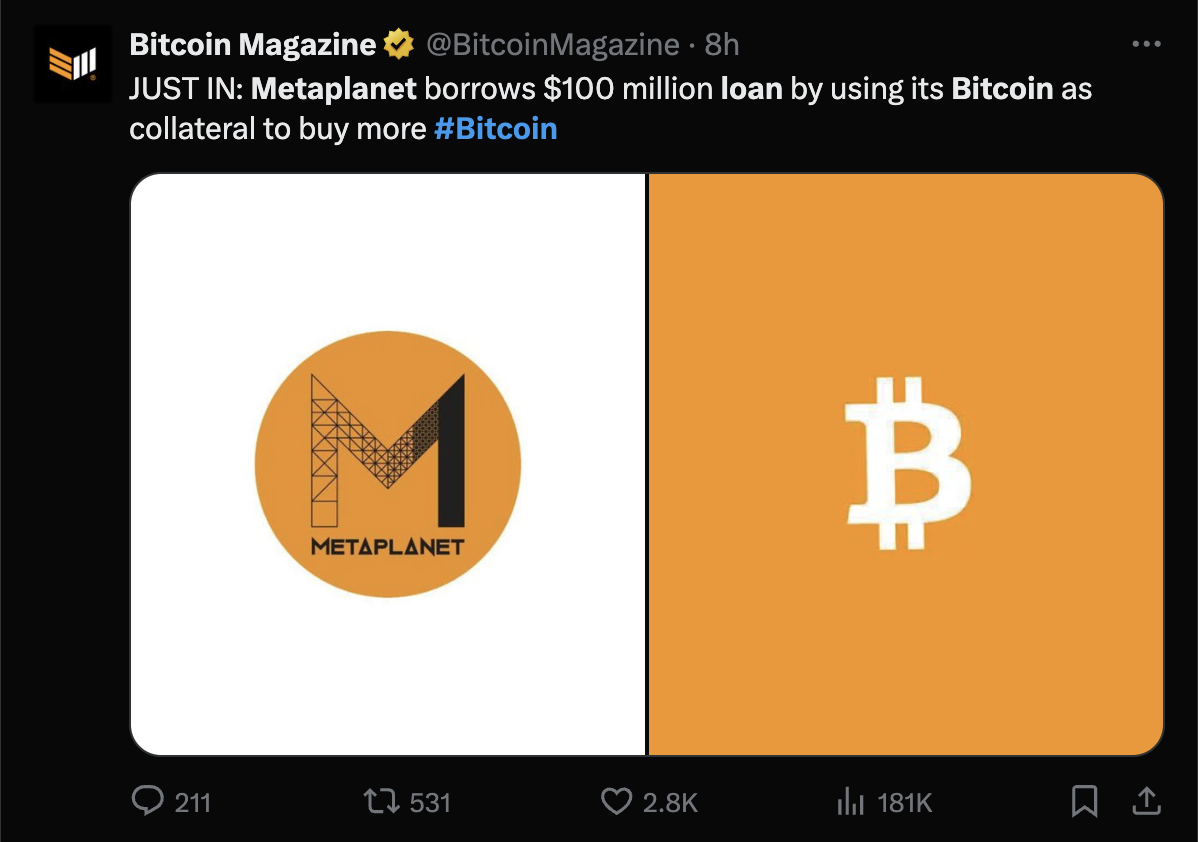
Task: Click the 8h timestamp to open the post
Action: tap(724, 44)
